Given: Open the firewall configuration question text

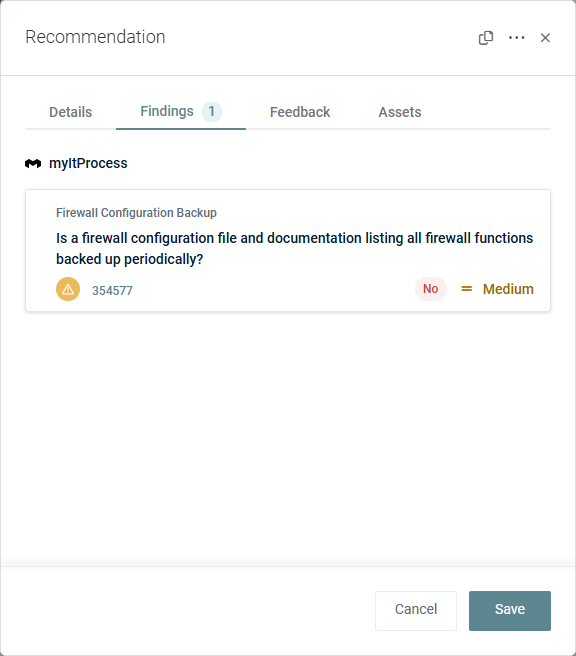Looking at the screenshot, I should 294,249.
